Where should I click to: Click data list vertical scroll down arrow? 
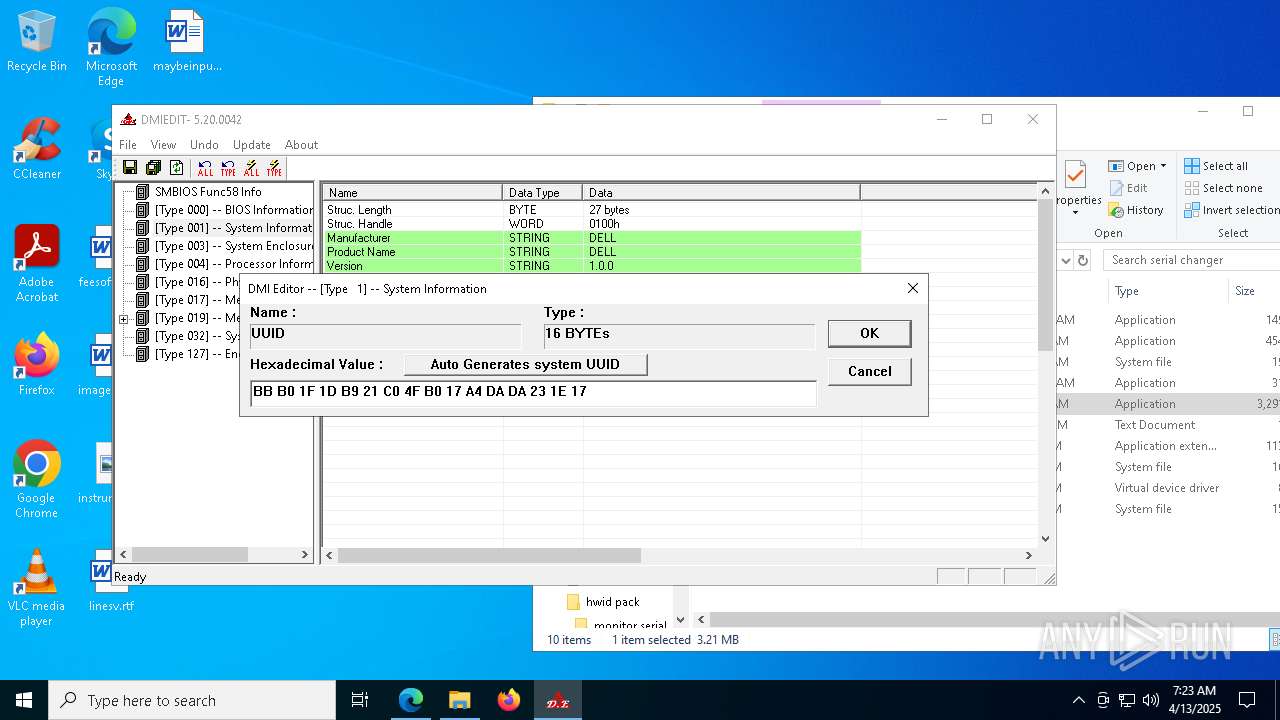pyautogui.click(x=1046, y=538)
